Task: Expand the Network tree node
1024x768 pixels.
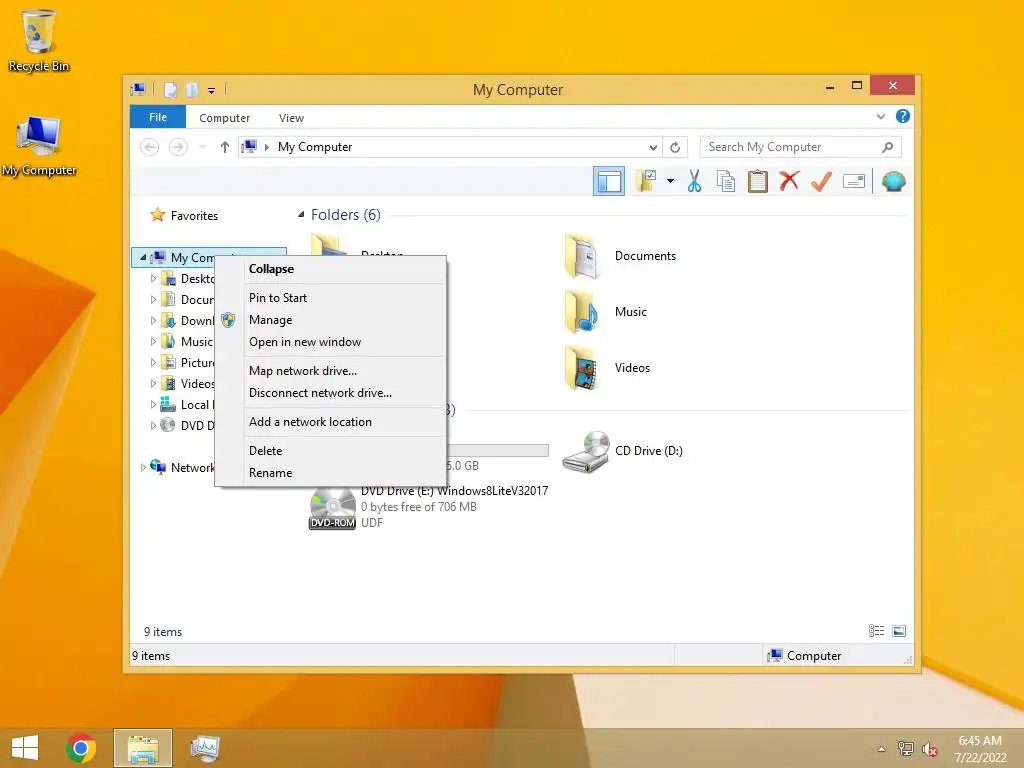Action: [x=143, y=468]
